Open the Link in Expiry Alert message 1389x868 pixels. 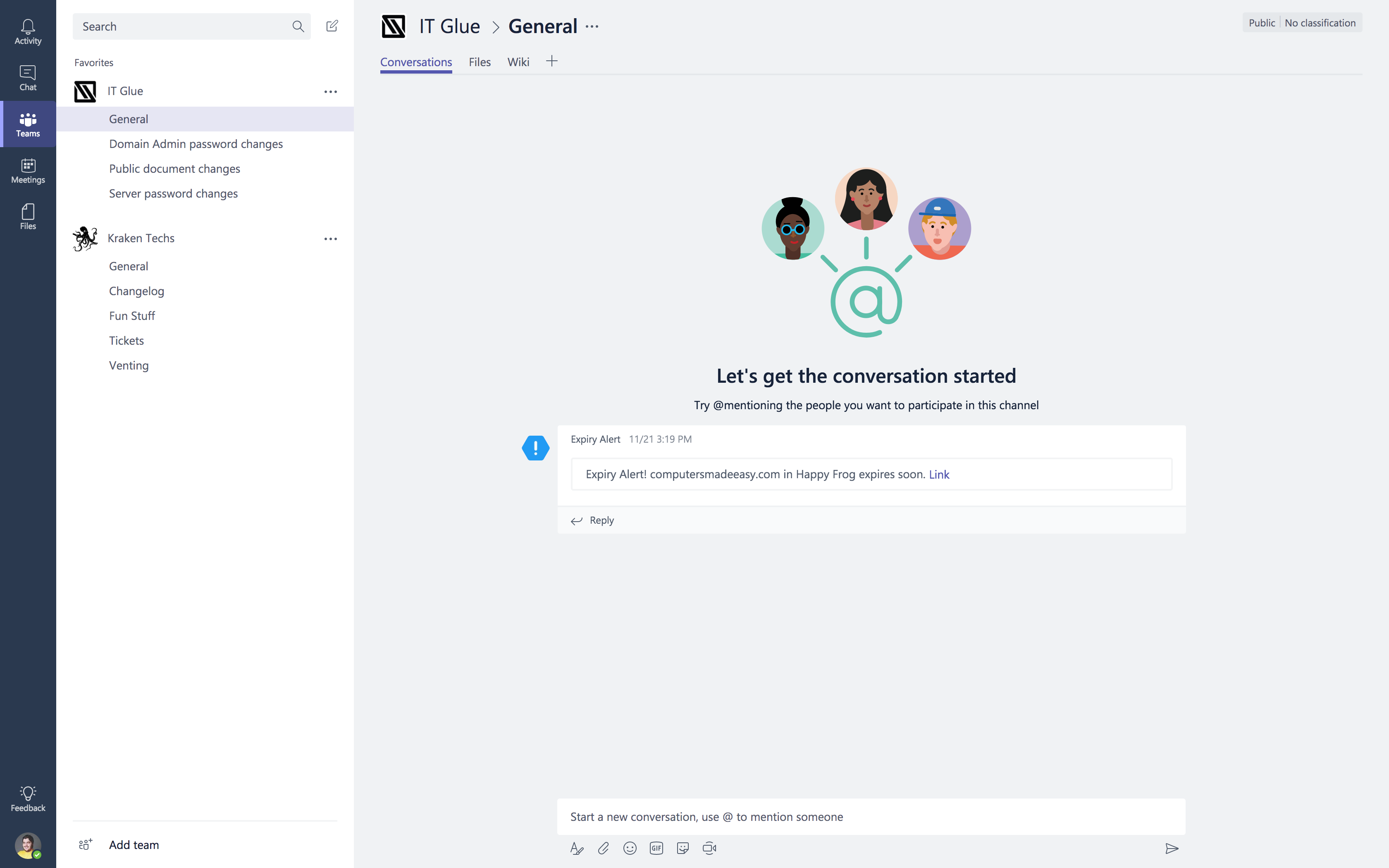coord(939,474)
